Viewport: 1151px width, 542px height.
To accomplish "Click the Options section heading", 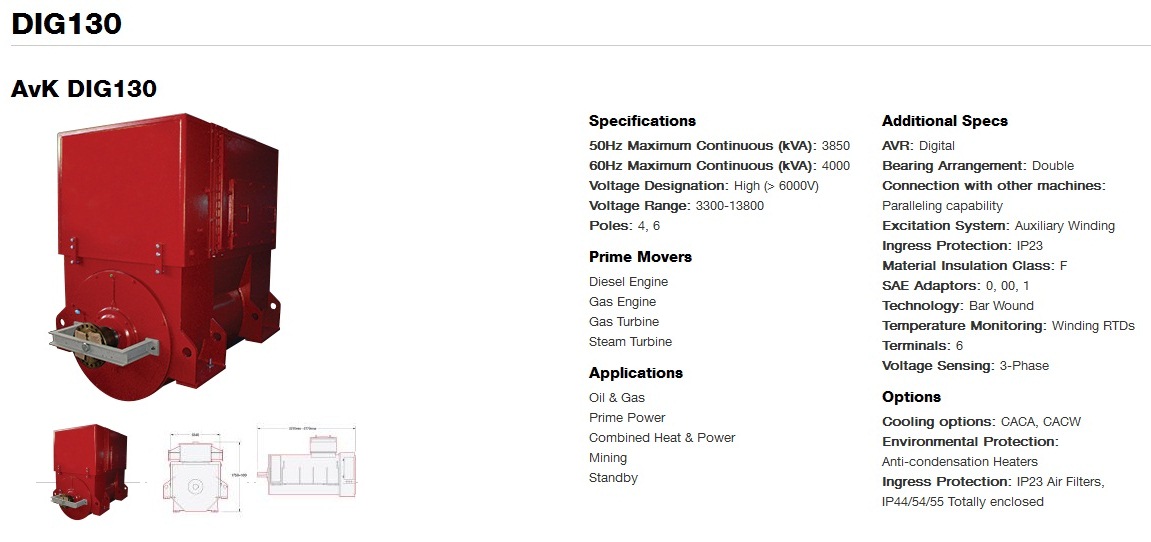I will [x=911, y=397].
